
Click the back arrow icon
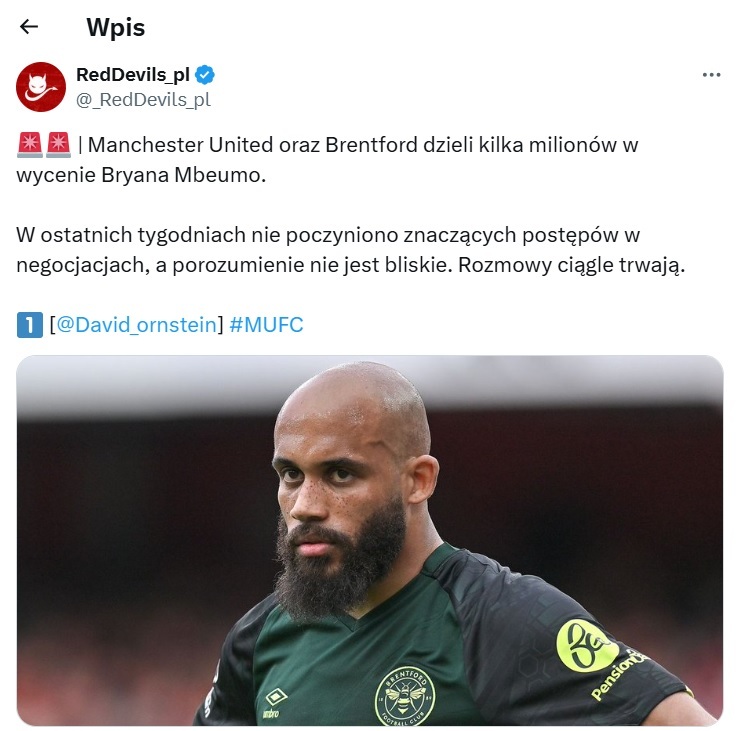tap(28, 27)
